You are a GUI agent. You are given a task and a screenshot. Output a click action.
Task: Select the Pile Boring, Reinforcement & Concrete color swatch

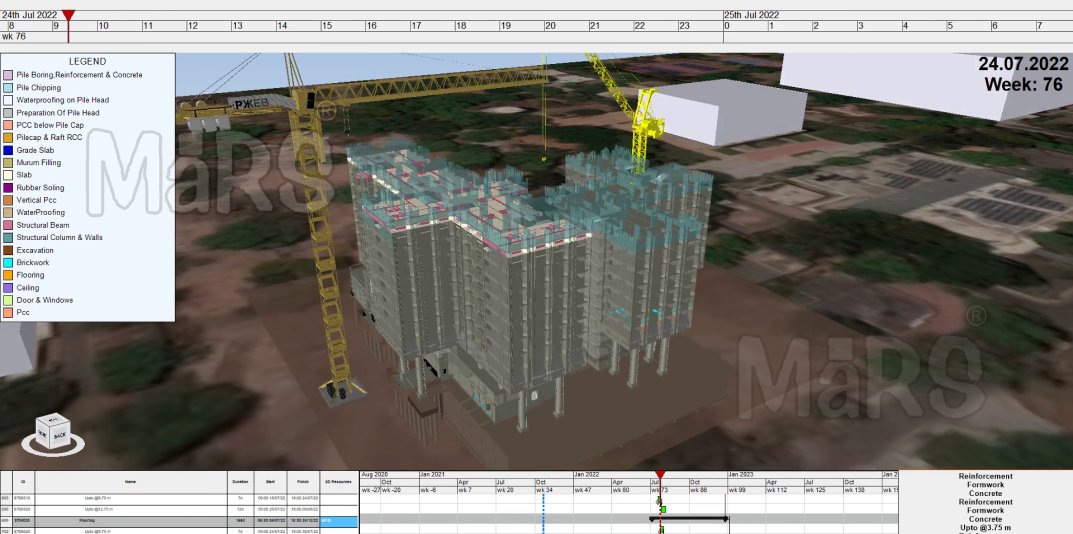coord(8,75)
